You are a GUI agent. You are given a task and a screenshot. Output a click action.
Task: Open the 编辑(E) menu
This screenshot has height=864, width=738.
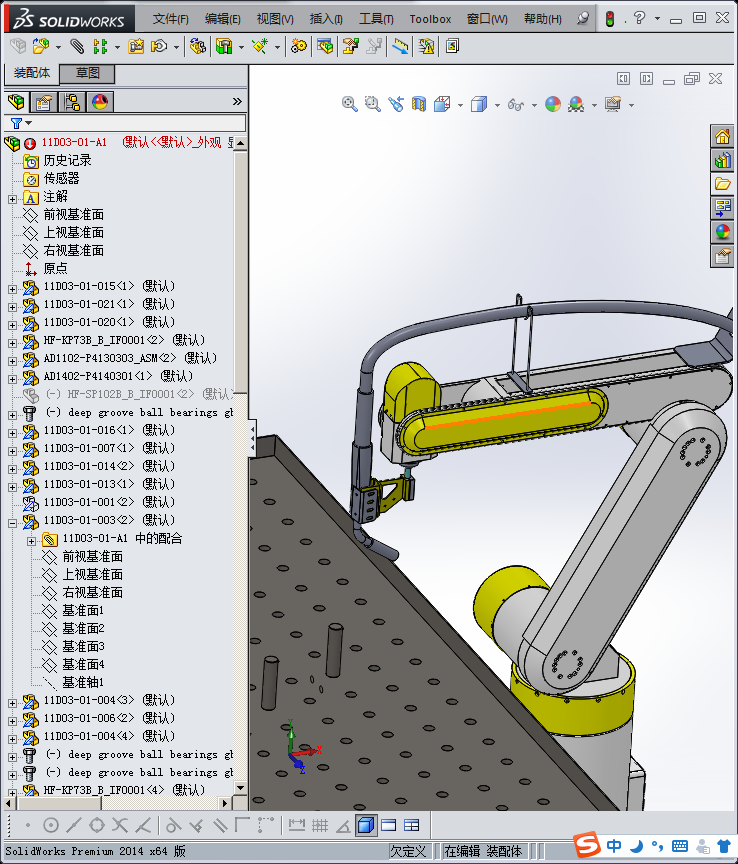tap(223, 19)
